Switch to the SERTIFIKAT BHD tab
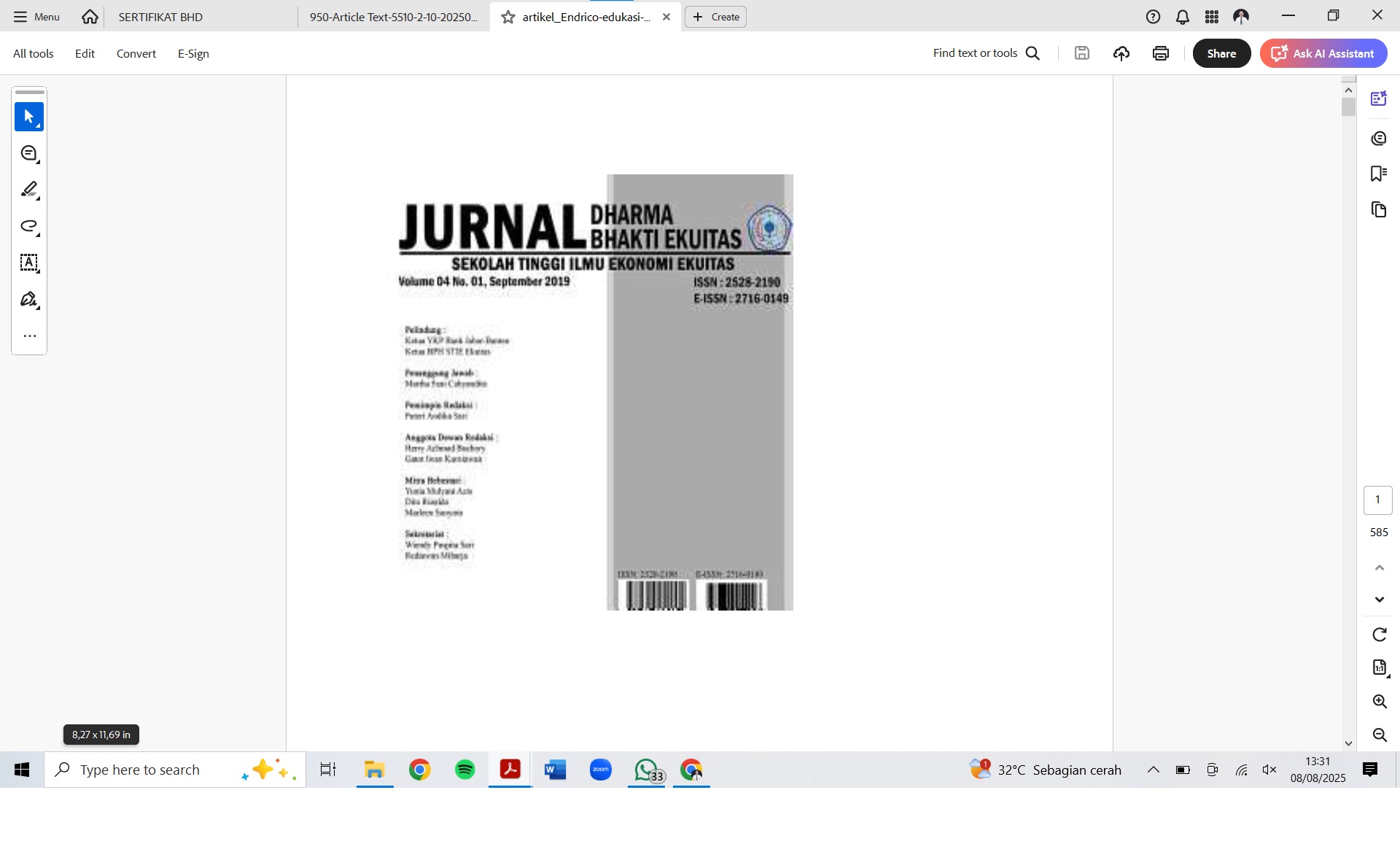 tap(201, 17)
